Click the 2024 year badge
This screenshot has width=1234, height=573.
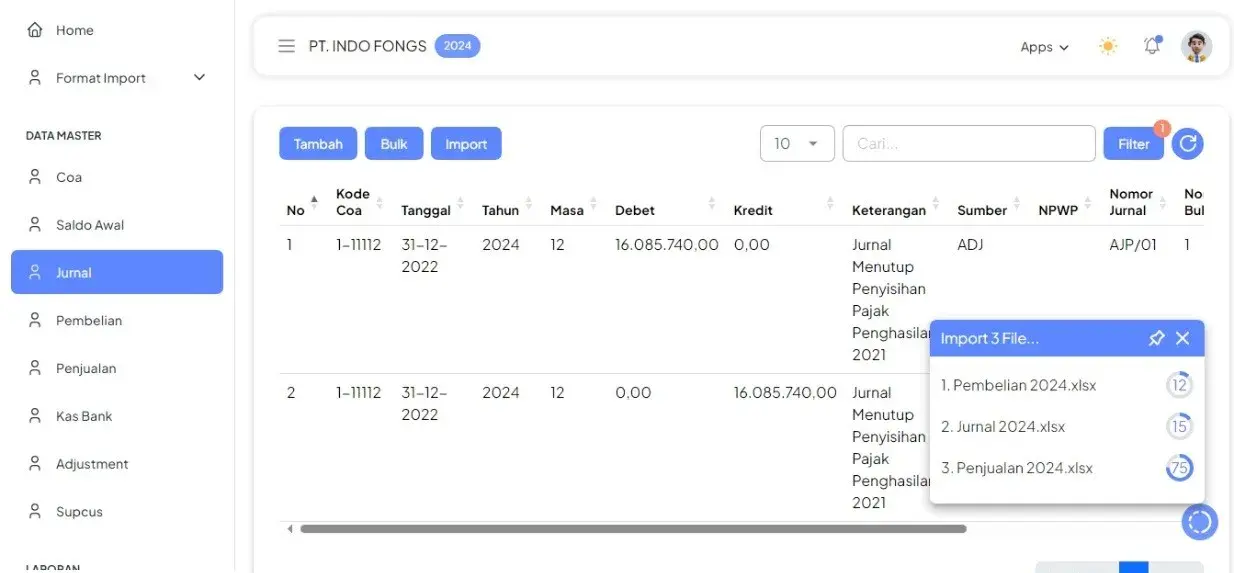[458, 46]
